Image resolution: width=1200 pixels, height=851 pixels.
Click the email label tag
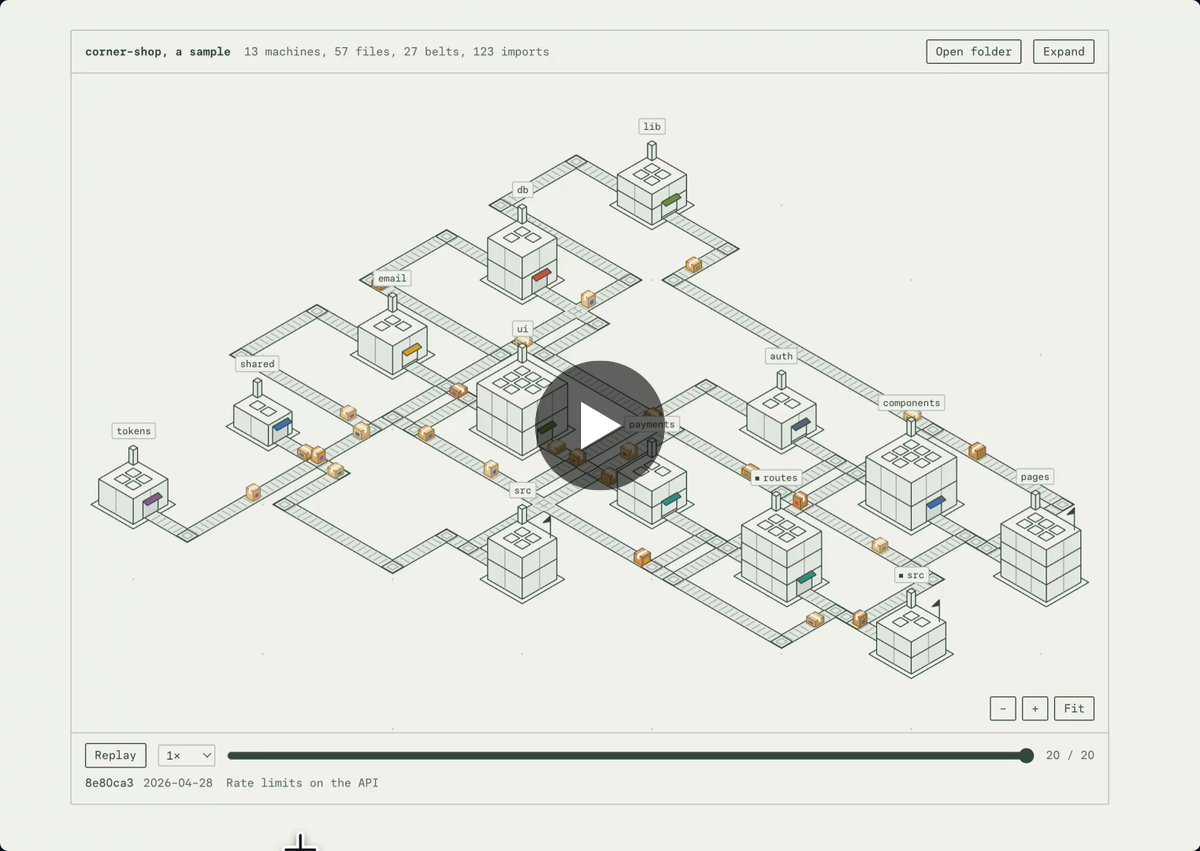pyautogui.click(x=392, y=278)
